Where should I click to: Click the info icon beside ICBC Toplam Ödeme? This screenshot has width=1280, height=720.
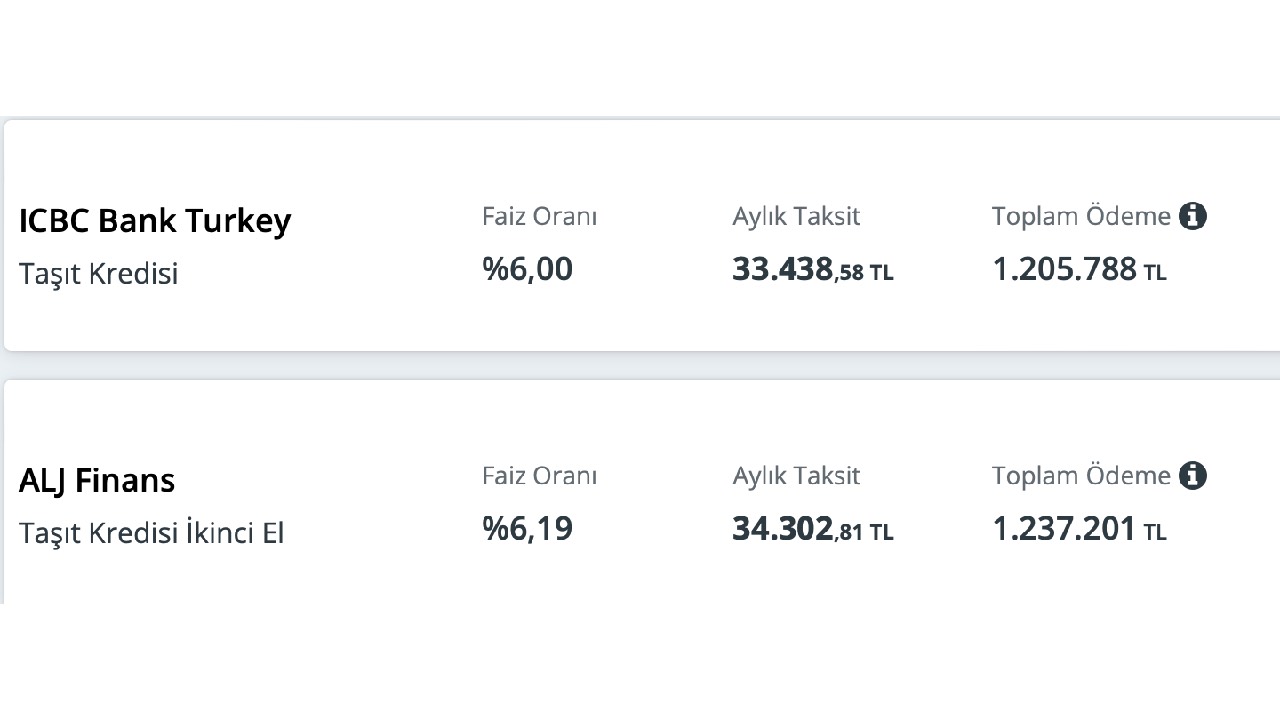pyautogui.click(x=1192, y=216)
